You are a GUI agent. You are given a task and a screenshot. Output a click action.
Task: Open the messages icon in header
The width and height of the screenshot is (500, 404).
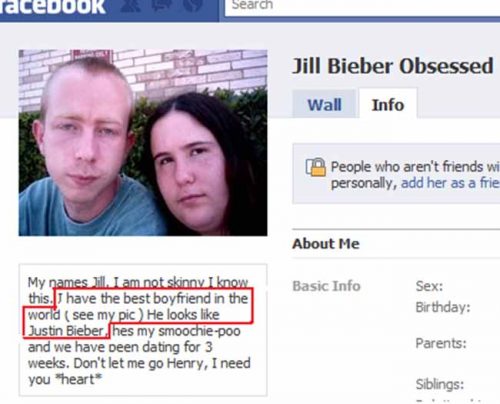tap(161, 5)
